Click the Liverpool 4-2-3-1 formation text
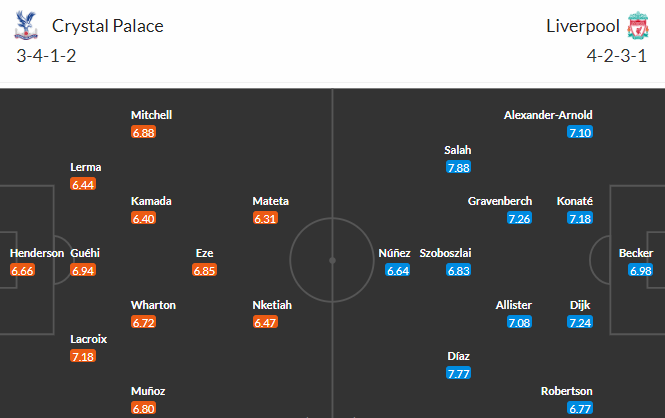The width and height of the screenshot is (665, 418). 617,56
